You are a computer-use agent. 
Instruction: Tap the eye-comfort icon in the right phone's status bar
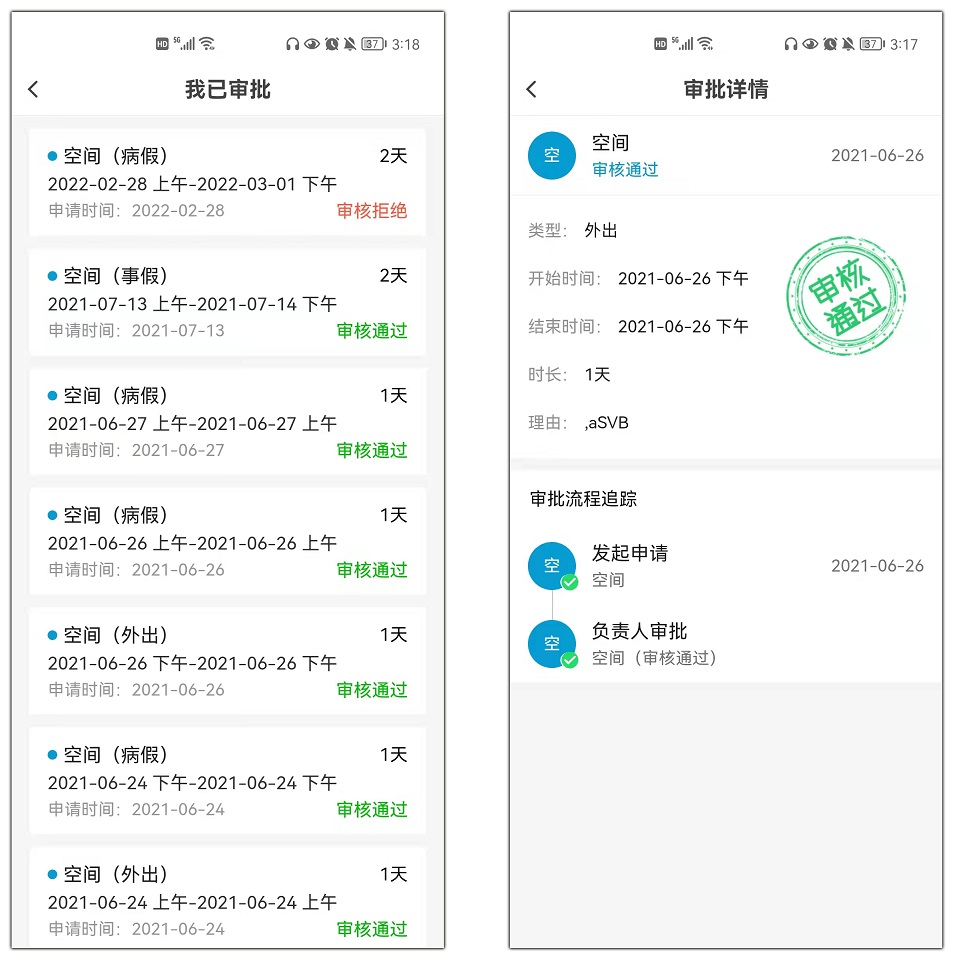tap(810, 44)
